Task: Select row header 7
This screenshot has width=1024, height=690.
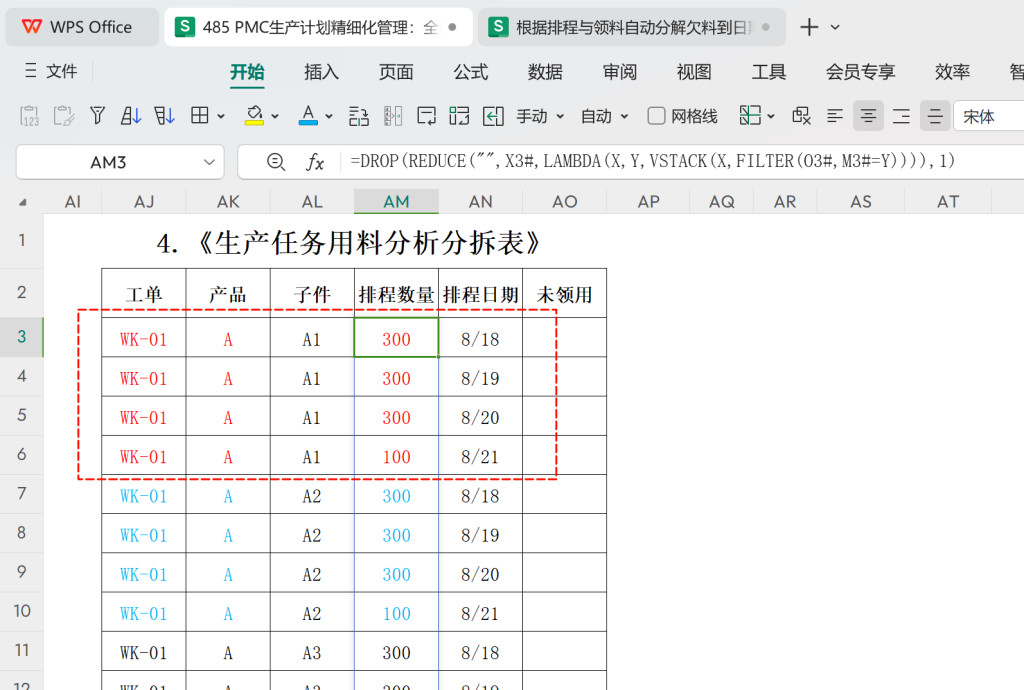Action: [22, 494]
